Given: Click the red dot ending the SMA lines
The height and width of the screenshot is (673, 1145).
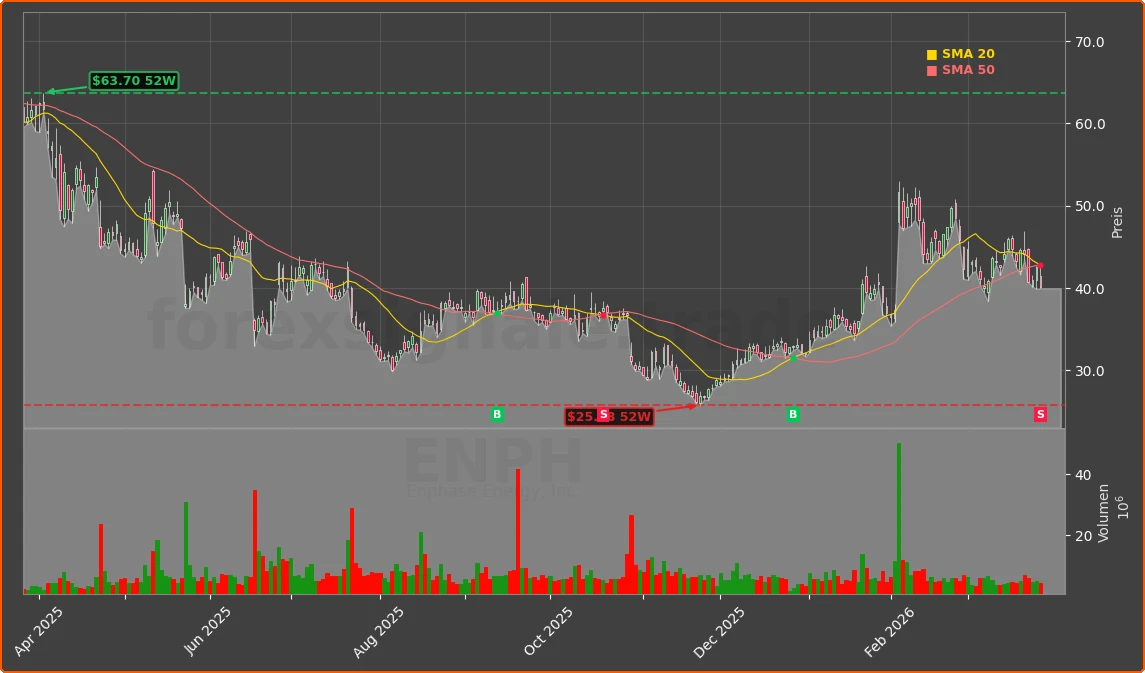Looking at the screenshot, I should (x=1041, y=266).
